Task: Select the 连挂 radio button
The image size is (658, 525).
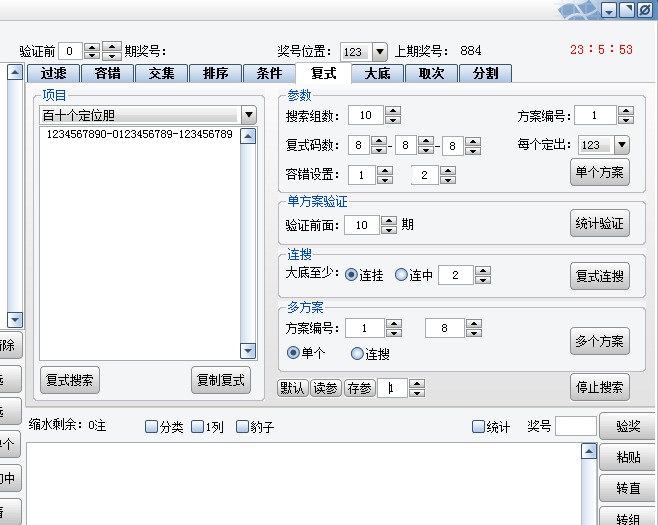Action: click(x=351, y=275)
